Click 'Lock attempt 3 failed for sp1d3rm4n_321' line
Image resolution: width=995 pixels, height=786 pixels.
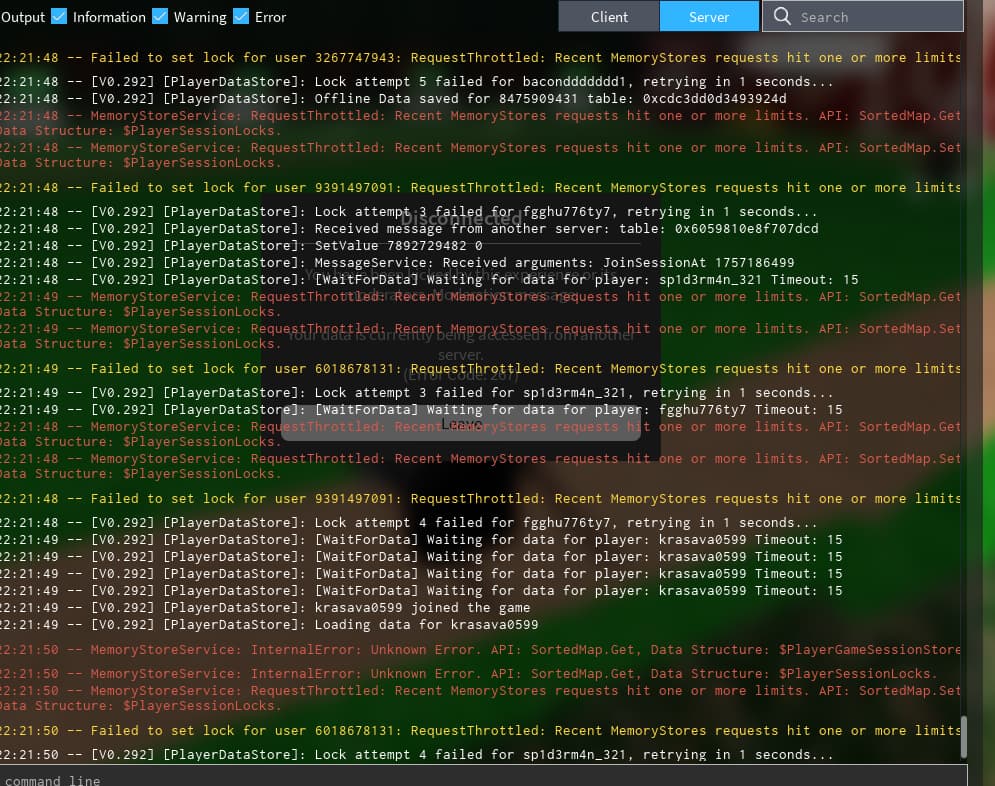pos(416,393)
